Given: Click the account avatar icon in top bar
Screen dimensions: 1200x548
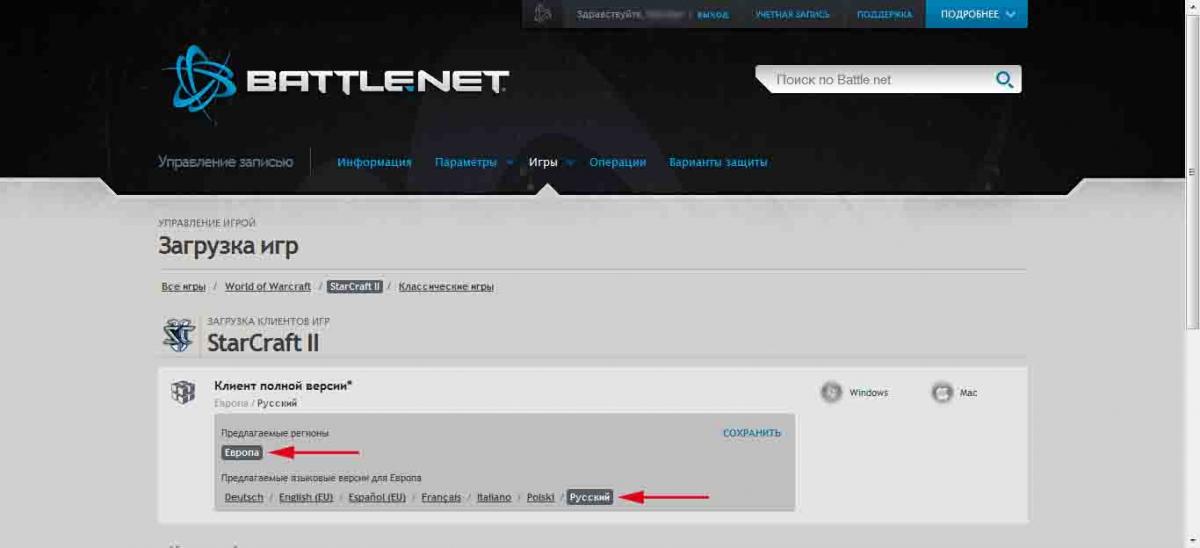Looking at the screenshot, I should click(544, 14).
